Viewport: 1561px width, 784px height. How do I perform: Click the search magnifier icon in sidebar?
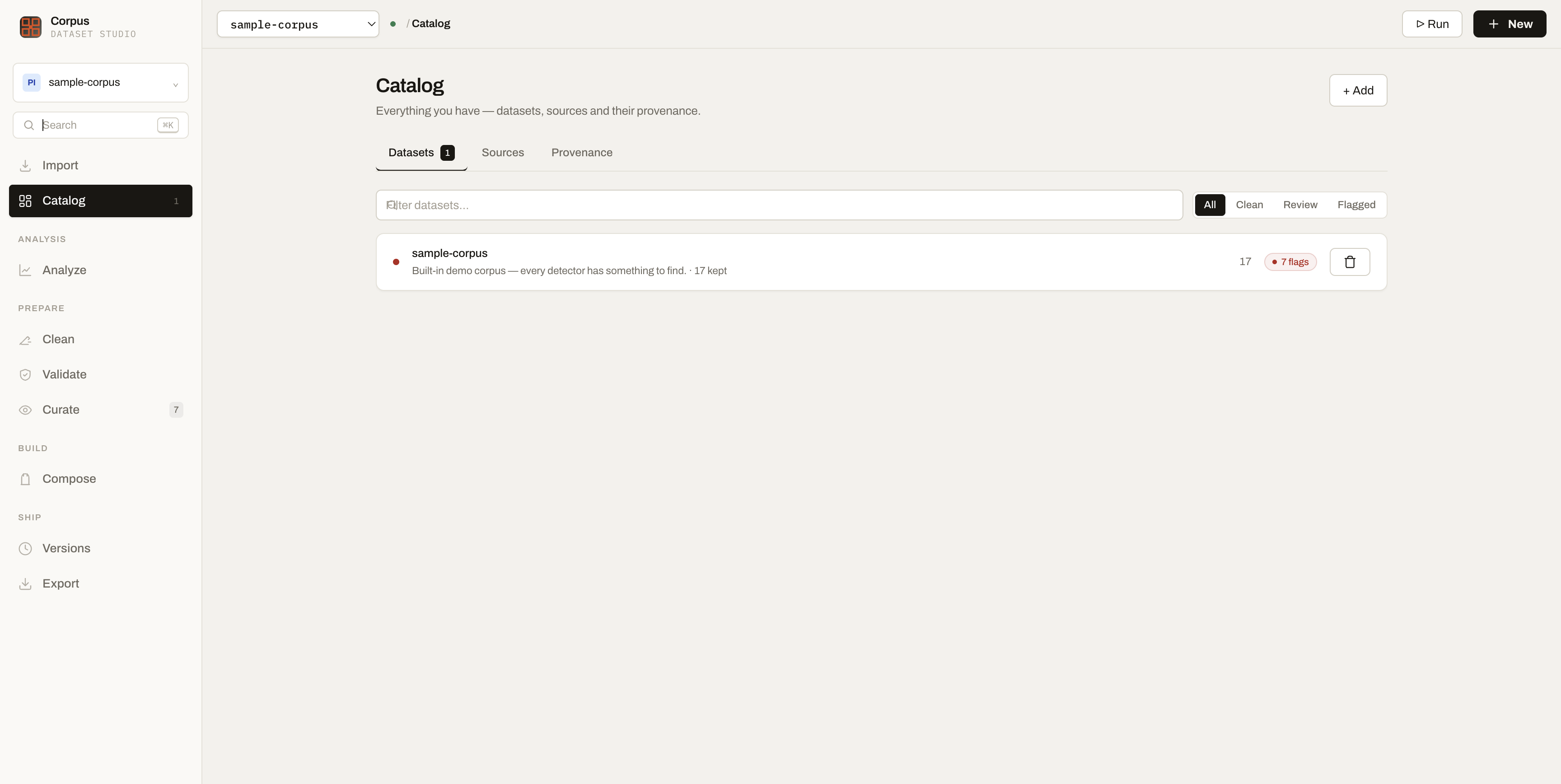pos(28,126)
